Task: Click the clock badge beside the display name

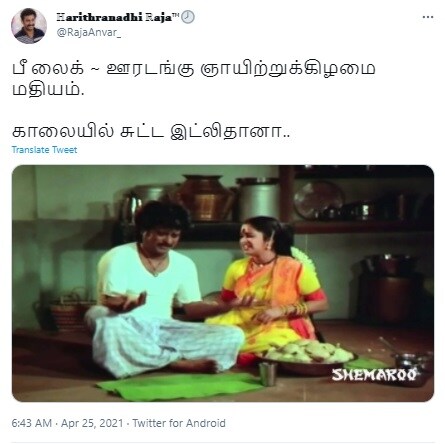Action: tap(188, 17)
